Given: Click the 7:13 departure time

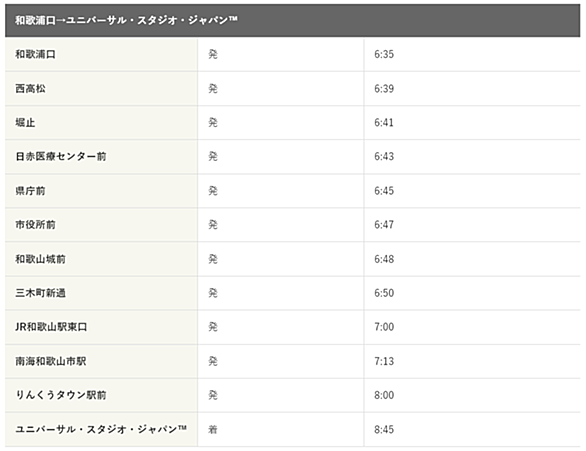Looking at the screenshot, I should click(x=384, y=361).
